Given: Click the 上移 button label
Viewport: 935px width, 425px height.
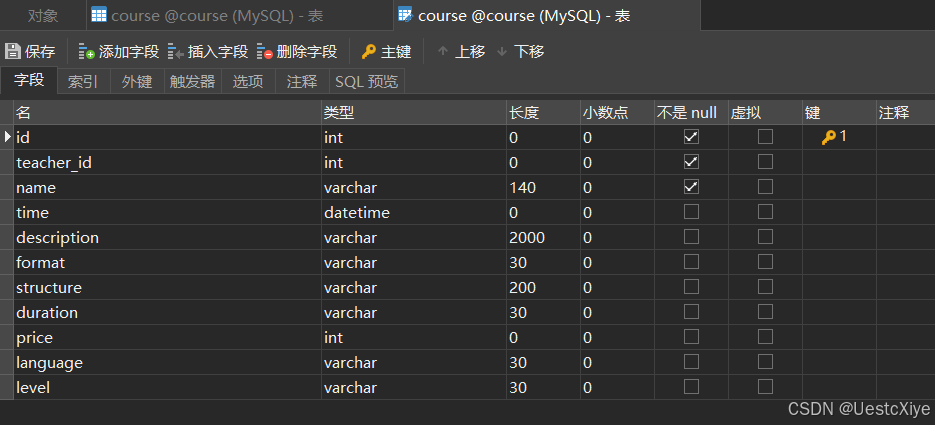Looking at the screenshot, I should [x=470, y=52].
